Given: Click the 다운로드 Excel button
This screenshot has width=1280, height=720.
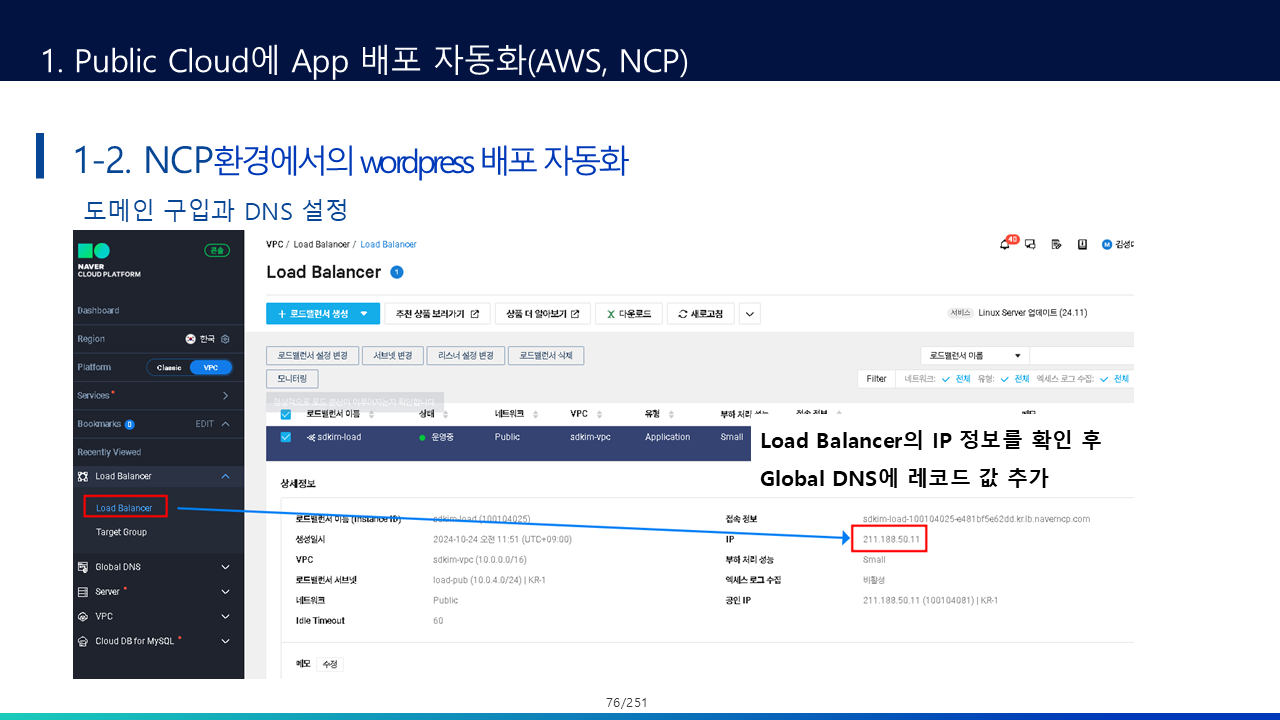Looking at the screenshot, I should click(628, 314).
